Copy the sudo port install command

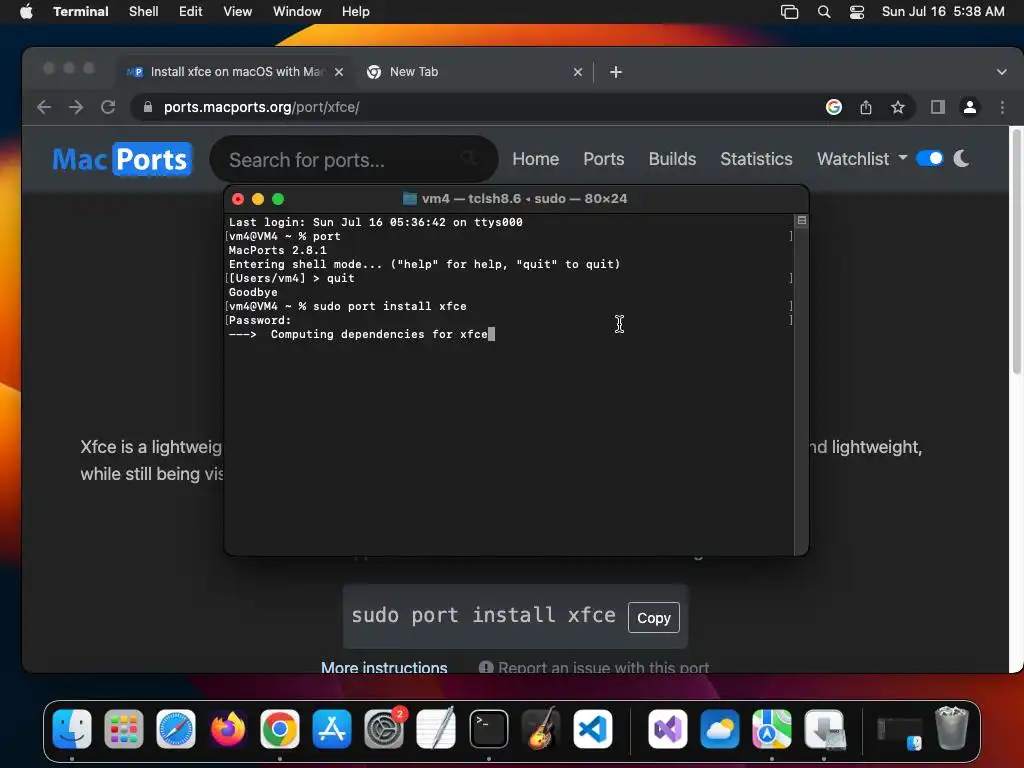click(654, 618)
